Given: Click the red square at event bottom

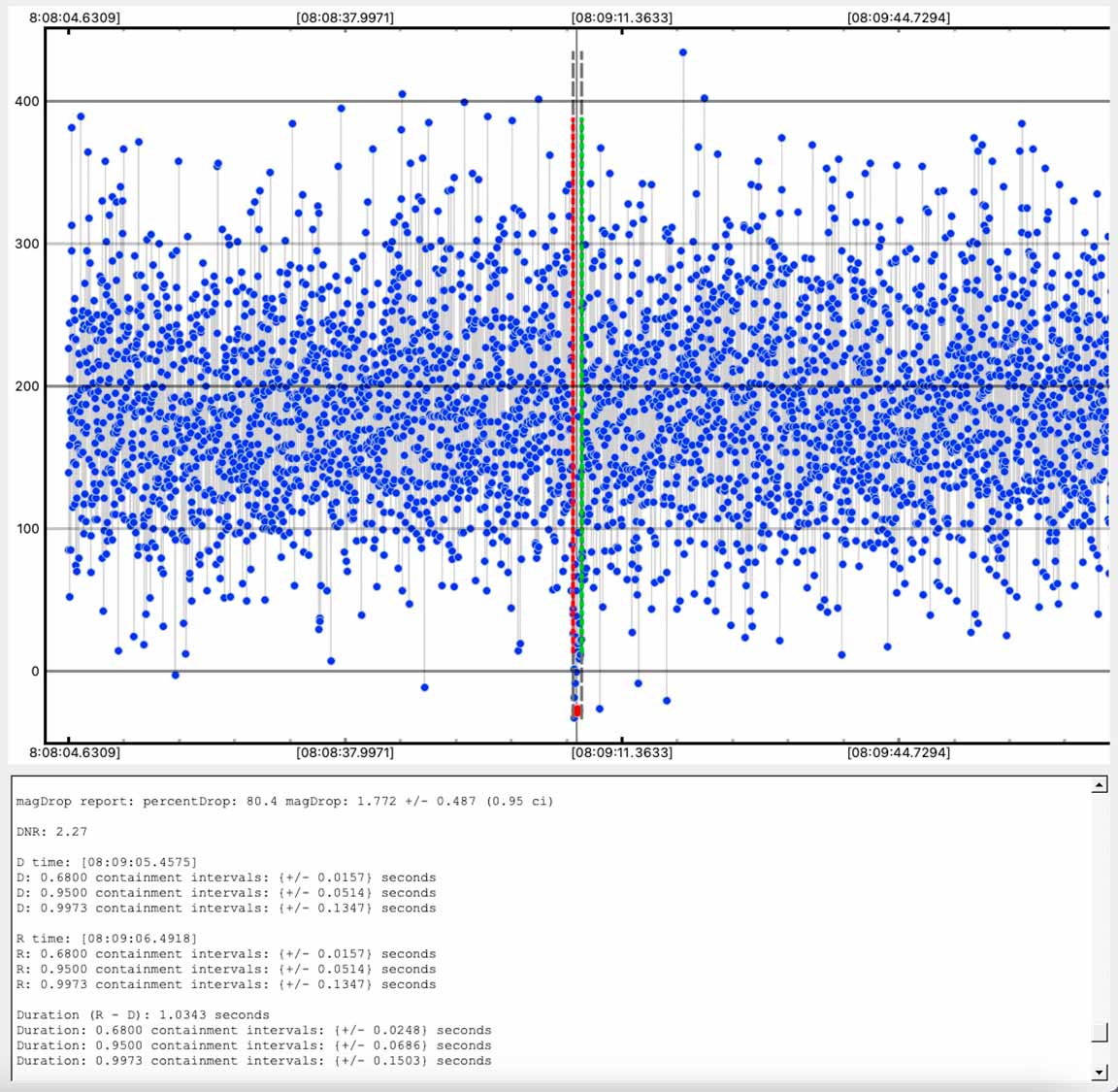Looking at the screenshot, I should tap(577, 711).
